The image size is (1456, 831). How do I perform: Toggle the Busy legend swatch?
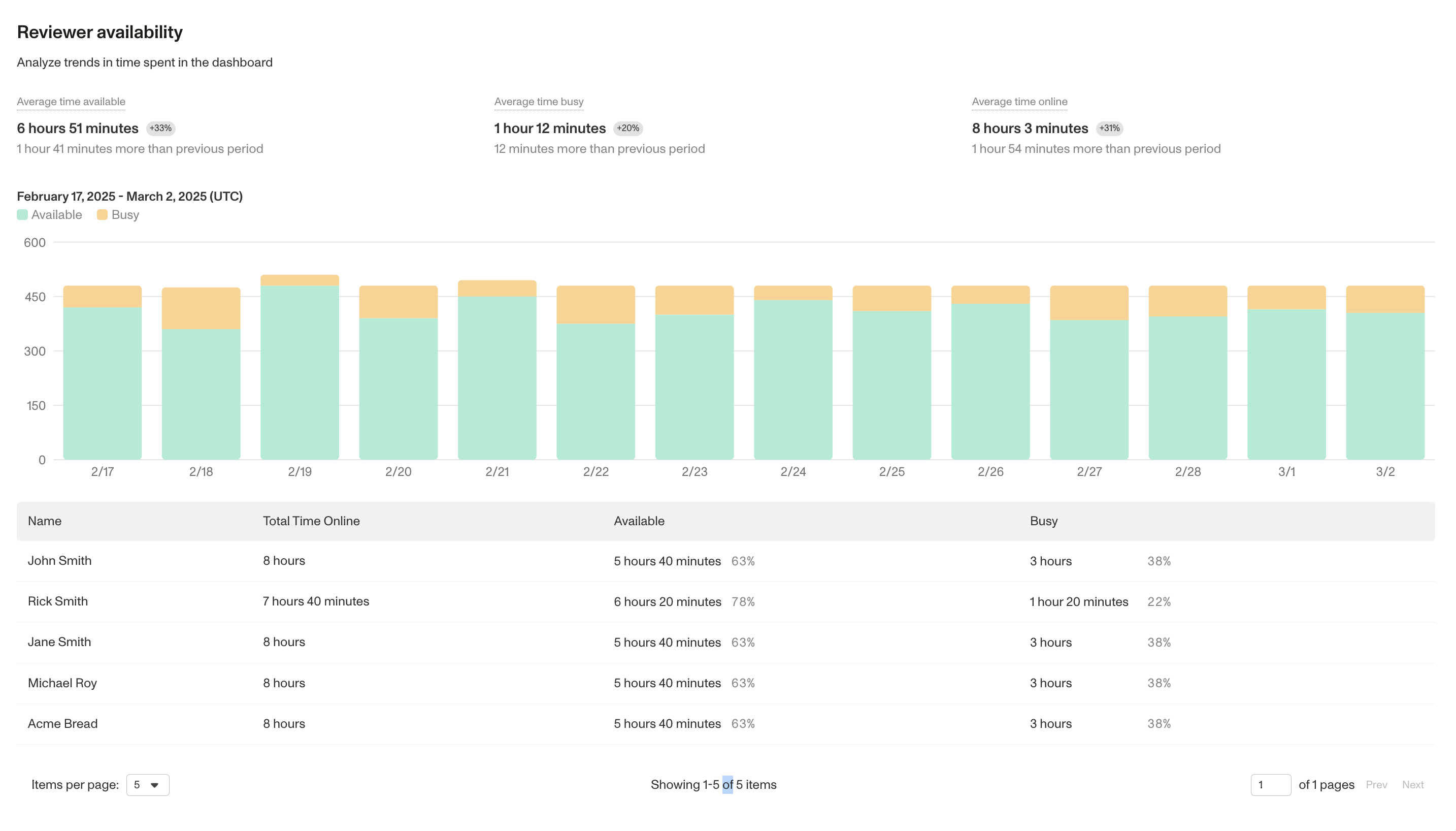click(x=102, y=214)
